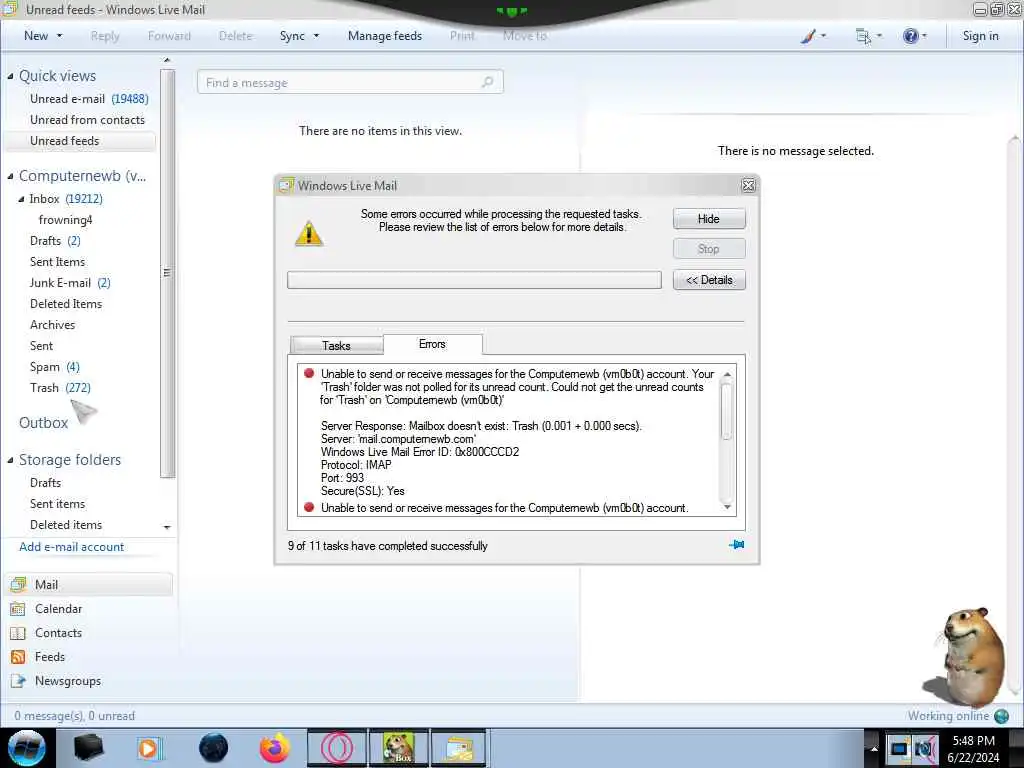Click Add e-mail account link
This screenshot has height=768, width=1024.
click(x=71, y=547)
